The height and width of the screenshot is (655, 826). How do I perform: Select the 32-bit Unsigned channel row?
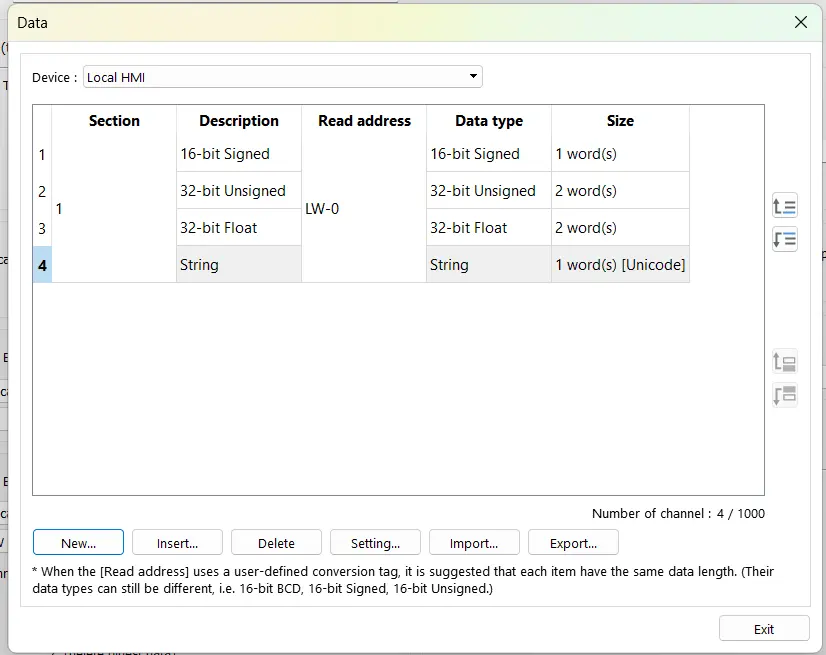tap(238, 191)
